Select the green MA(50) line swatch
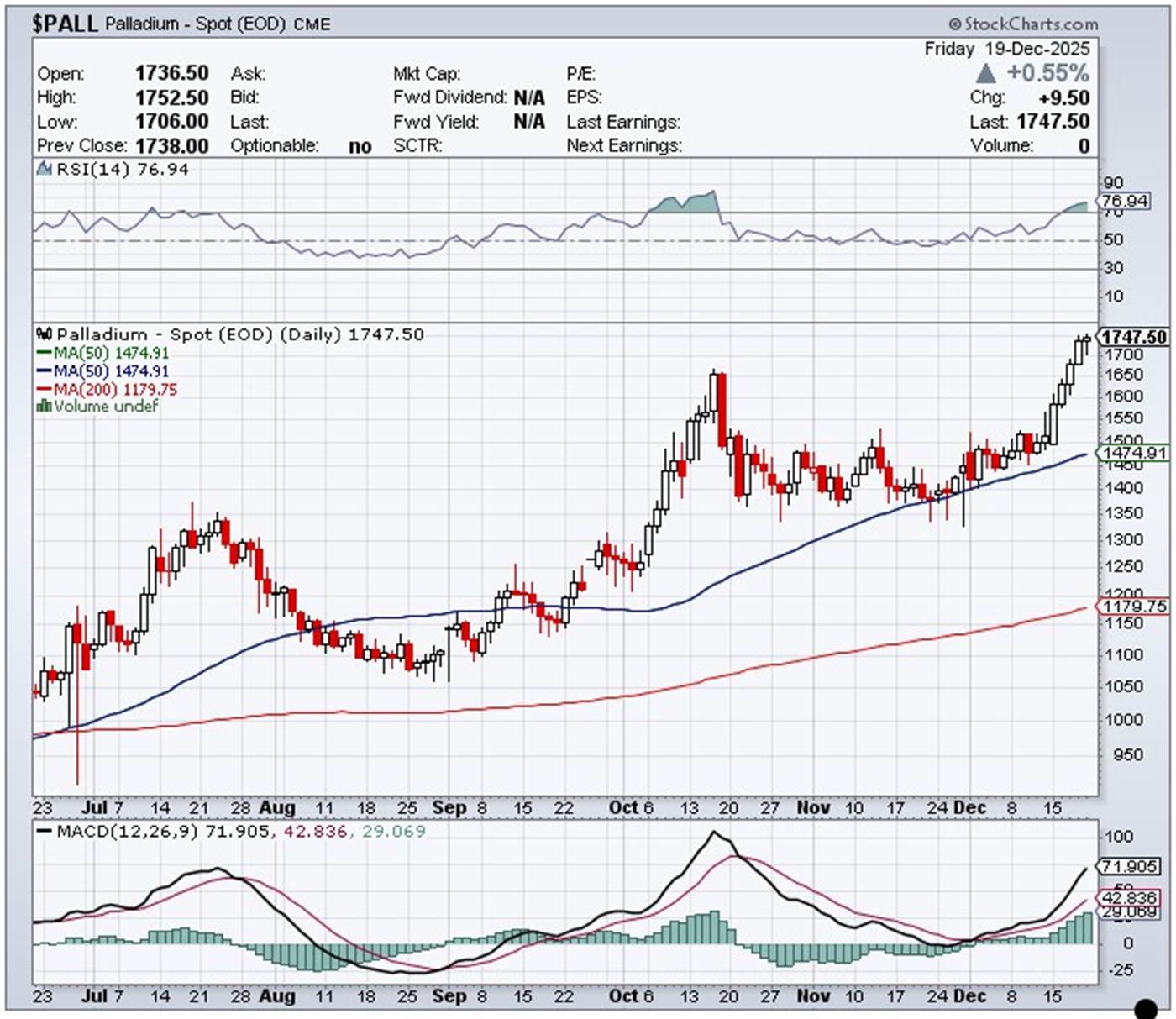The width and height of the screenshot is (1176, 1019). [x=45, y=354]
